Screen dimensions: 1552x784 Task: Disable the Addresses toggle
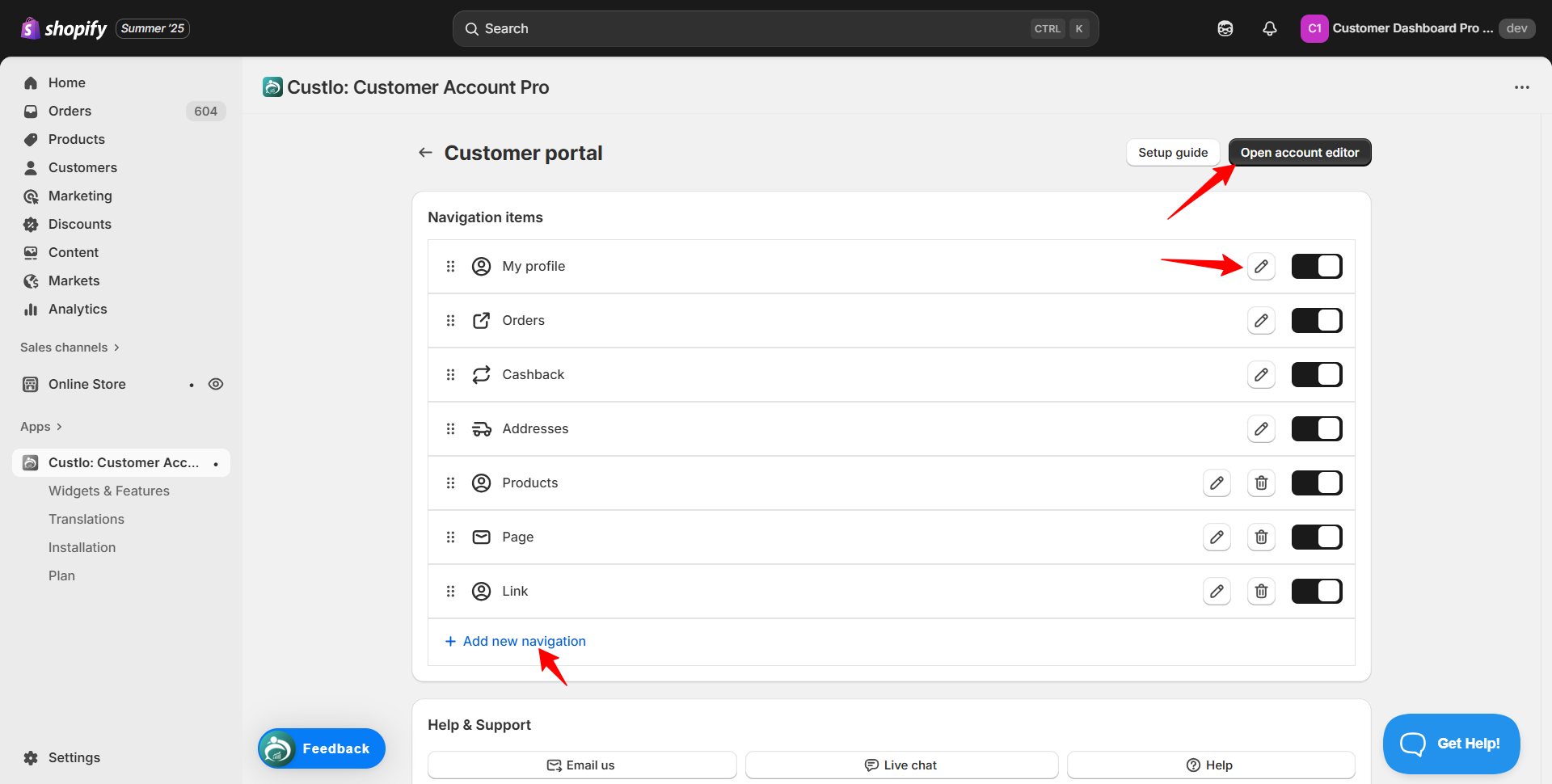1317,428
